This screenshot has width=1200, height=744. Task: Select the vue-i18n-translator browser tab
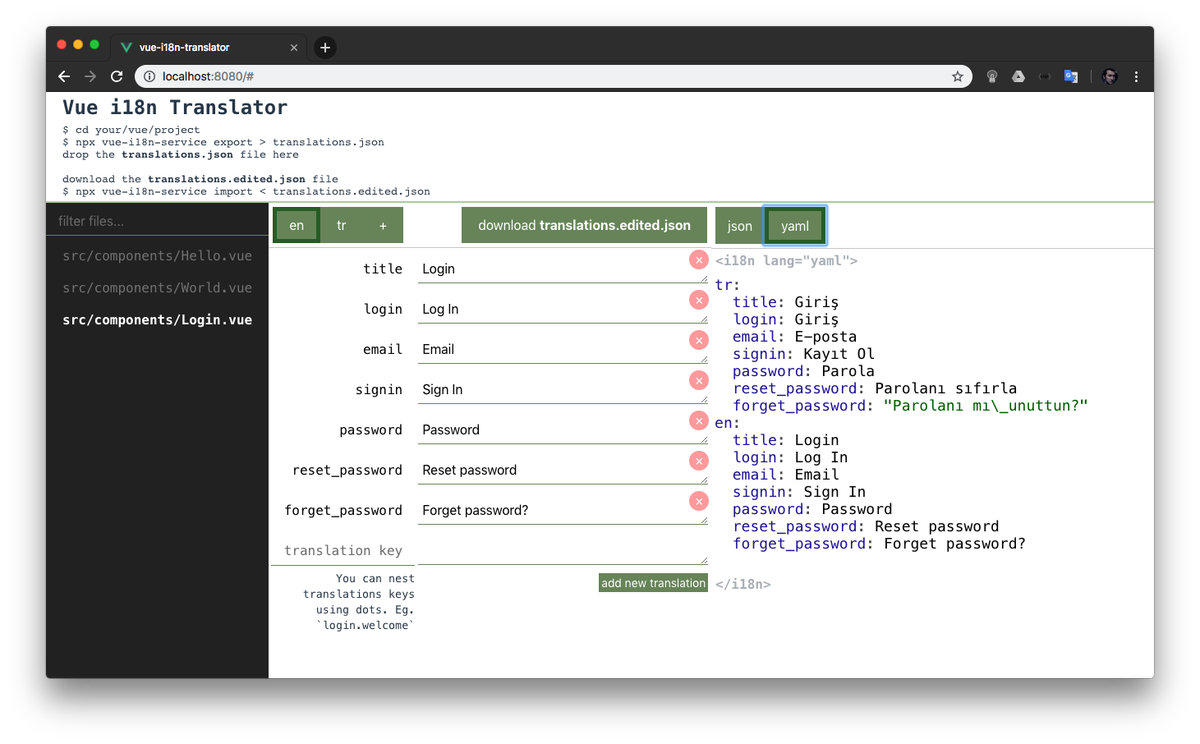[x=208, y=47]
